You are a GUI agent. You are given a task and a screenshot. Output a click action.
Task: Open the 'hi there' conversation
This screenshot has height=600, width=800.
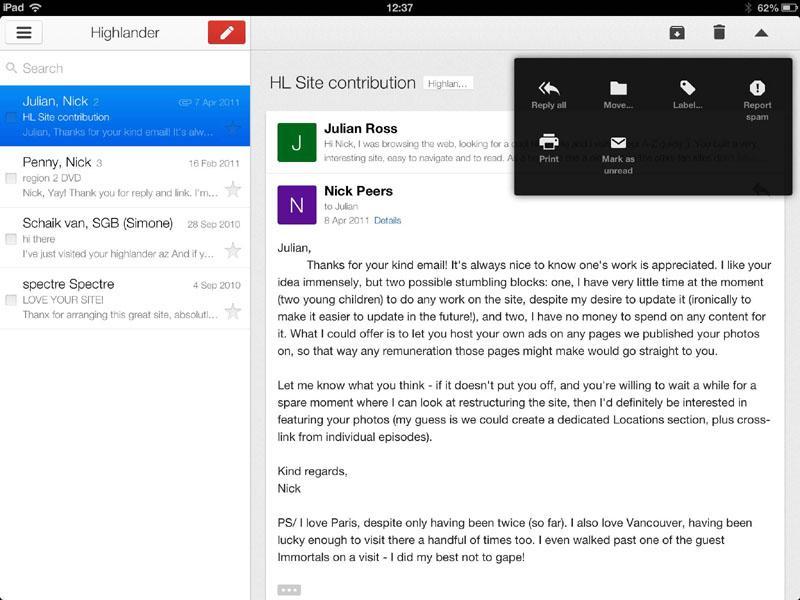tap(125, 238)
